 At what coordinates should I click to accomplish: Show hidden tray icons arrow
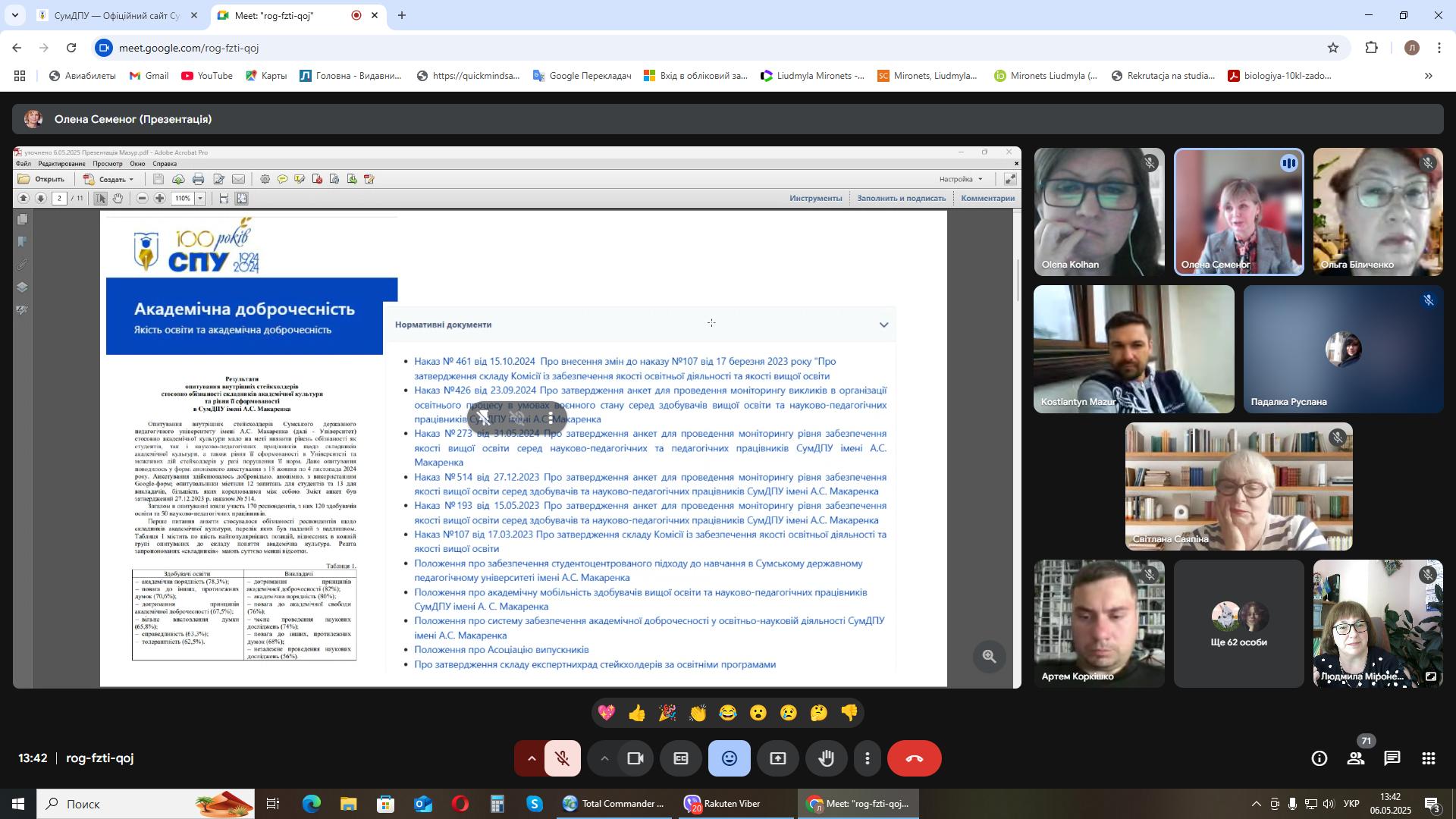tap(1256, 804)
